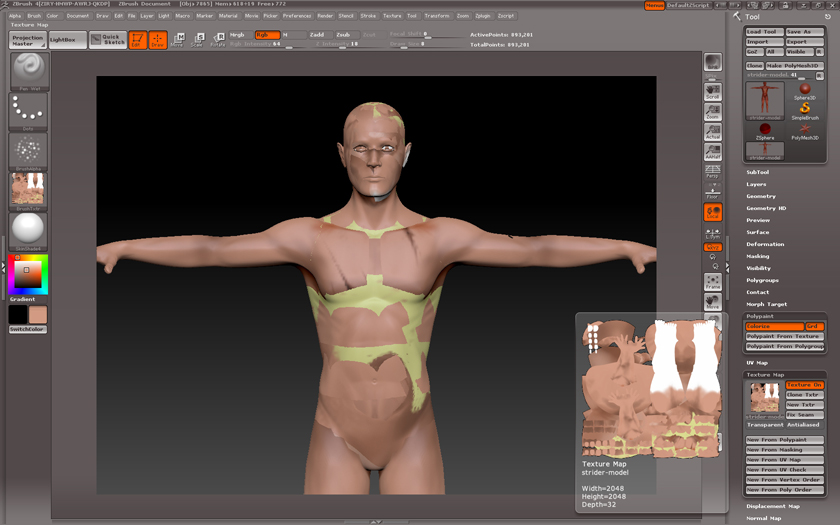Select the ZSphere tool icon
Image resolution: width=840 pixels, height=525 pixels.
(765, 131)
